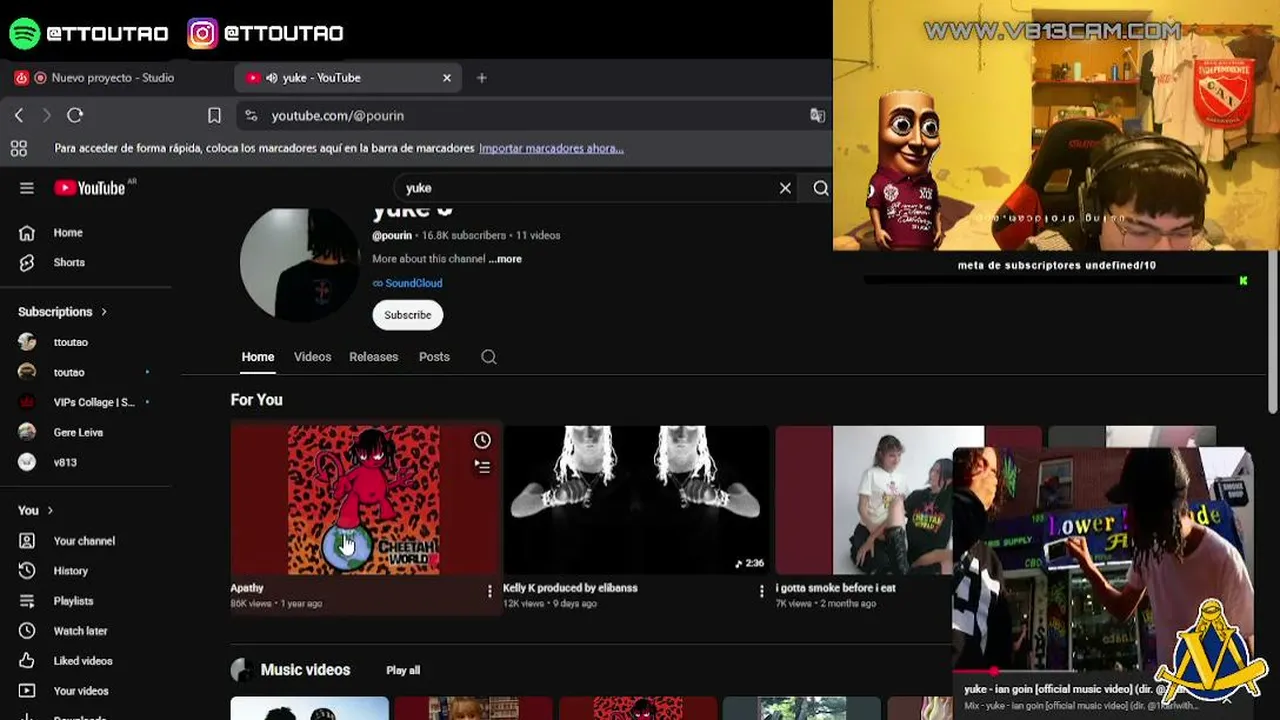Open the Gere Leiva subscription
1280x720 pixels.
(78, 432)
